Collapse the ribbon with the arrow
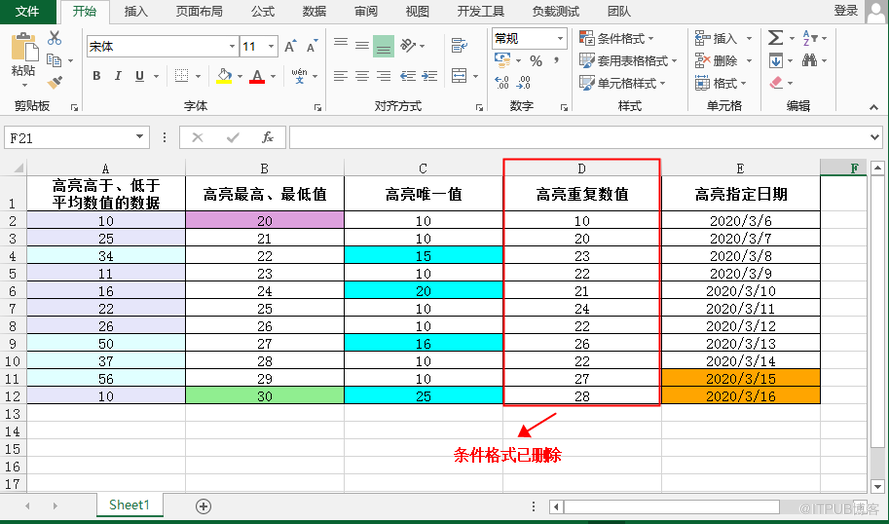 point(874,107)
